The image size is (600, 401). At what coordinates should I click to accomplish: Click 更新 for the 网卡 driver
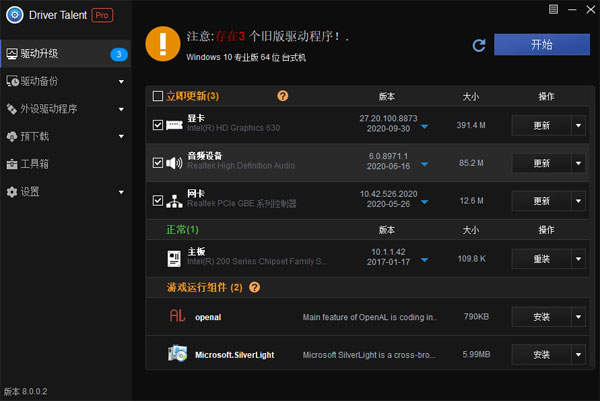pos(541,201)
